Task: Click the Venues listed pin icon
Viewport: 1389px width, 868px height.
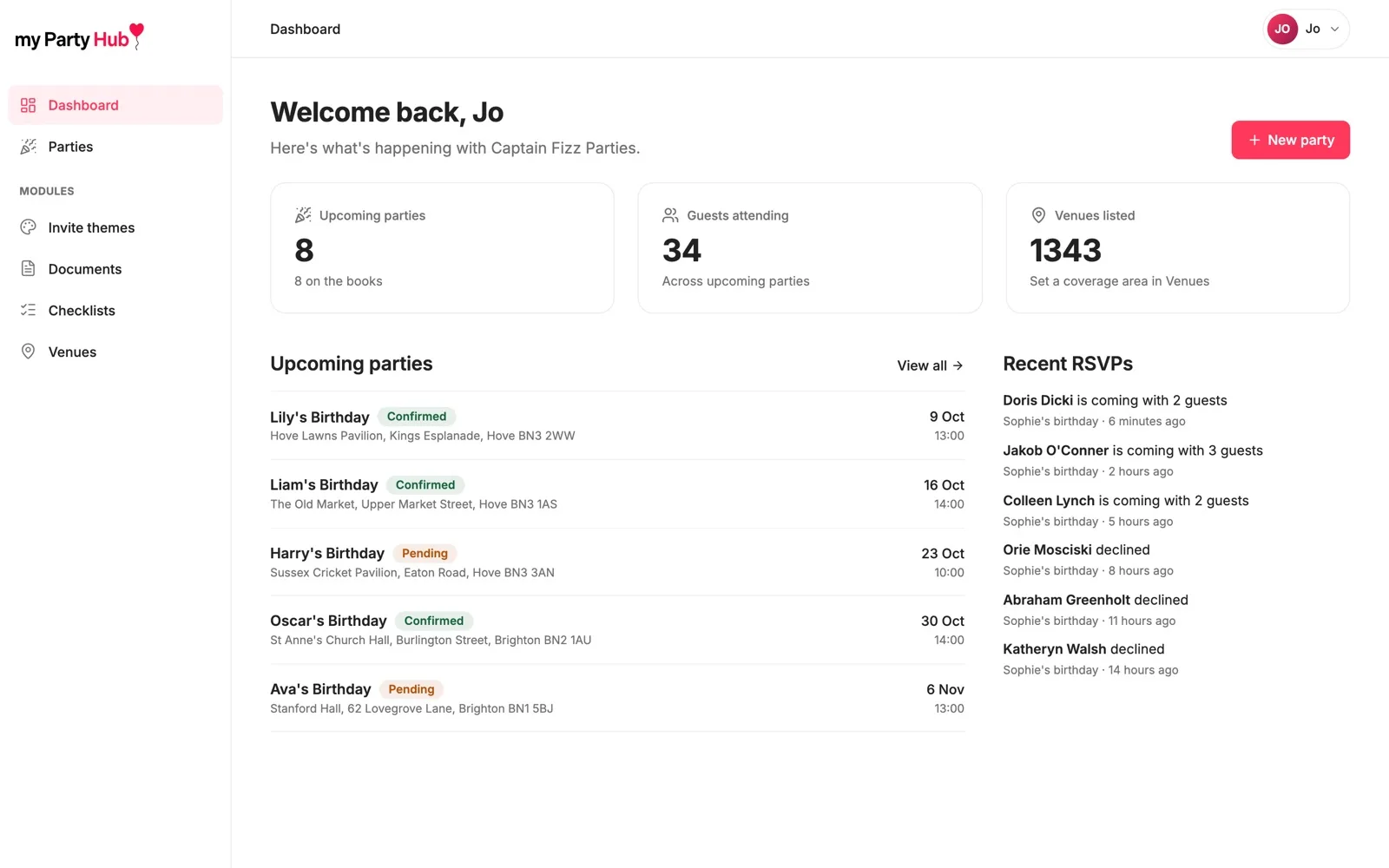Action: point(1038,214)
